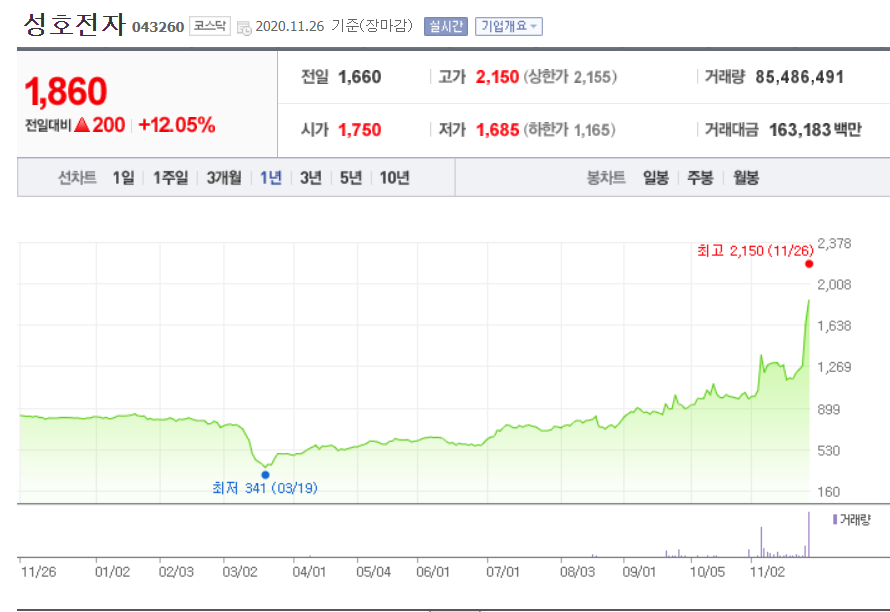Click the 최저 341 (03/19) chart label
This screenshot has height=612, width=890.
click(265, 488)
